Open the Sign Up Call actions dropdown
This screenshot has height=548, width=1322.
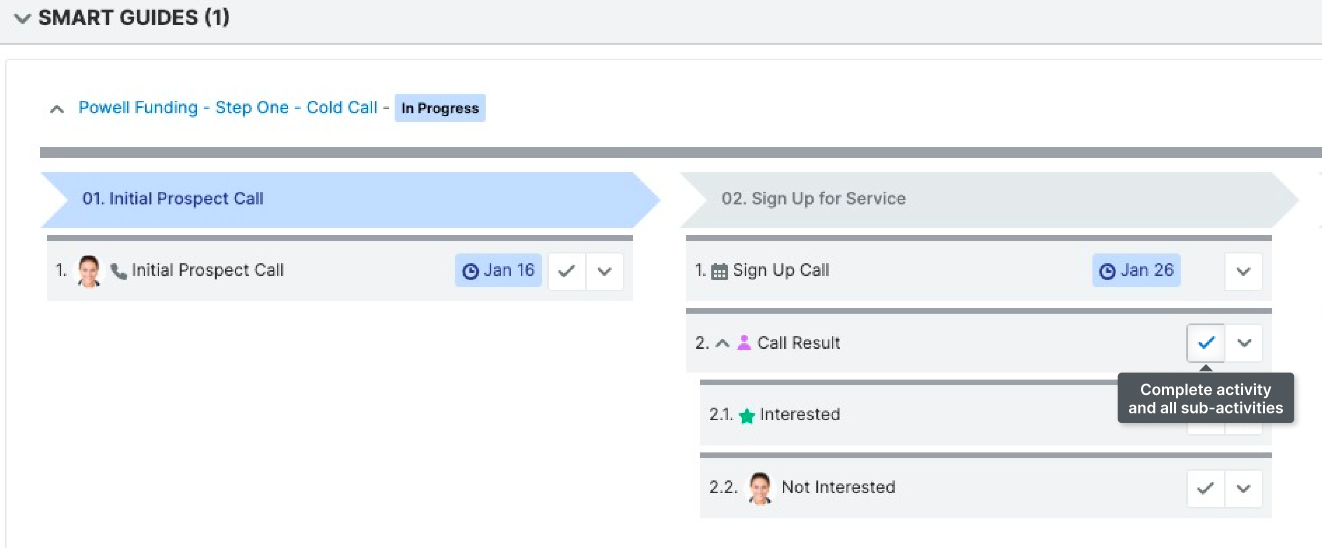(x=1243, y=271)
